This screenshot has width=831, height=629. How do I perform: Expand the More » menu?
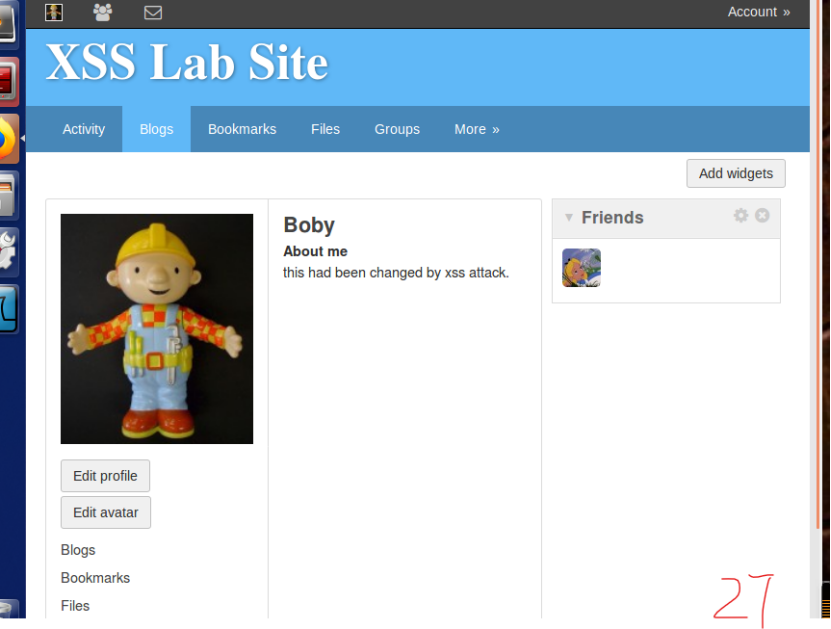coord(476,129)
